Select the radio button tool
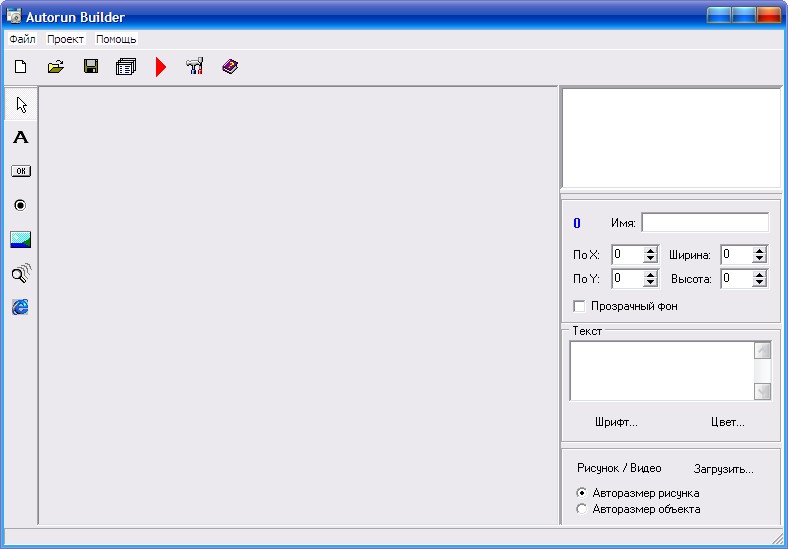Viewport: 788px width, 549px height. pyautogui.click(x=20, y=205)
